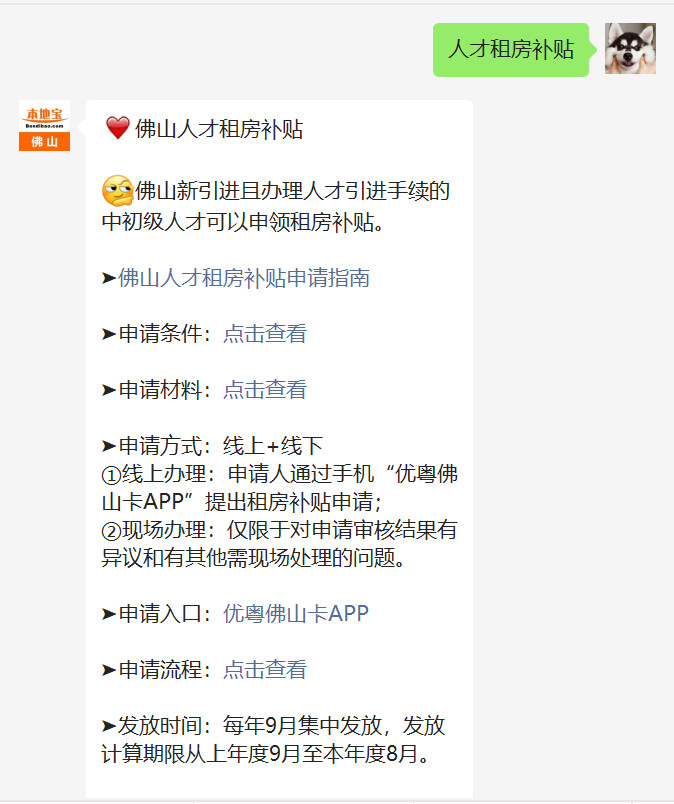The image size is (674, 804).
Task: Click arrow bullet before 申请材料
Action: tap(109, 390)
